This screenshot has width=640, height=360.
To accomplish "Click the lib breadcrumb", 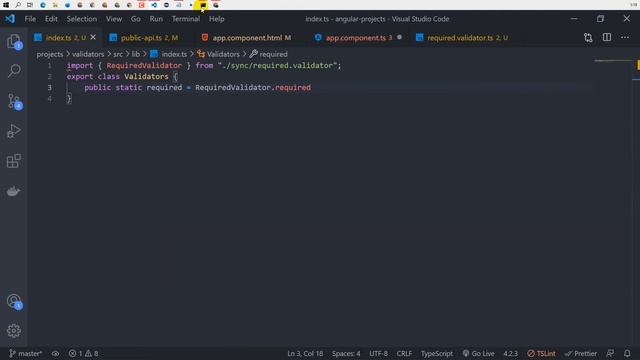I will [x=136, y=54].
